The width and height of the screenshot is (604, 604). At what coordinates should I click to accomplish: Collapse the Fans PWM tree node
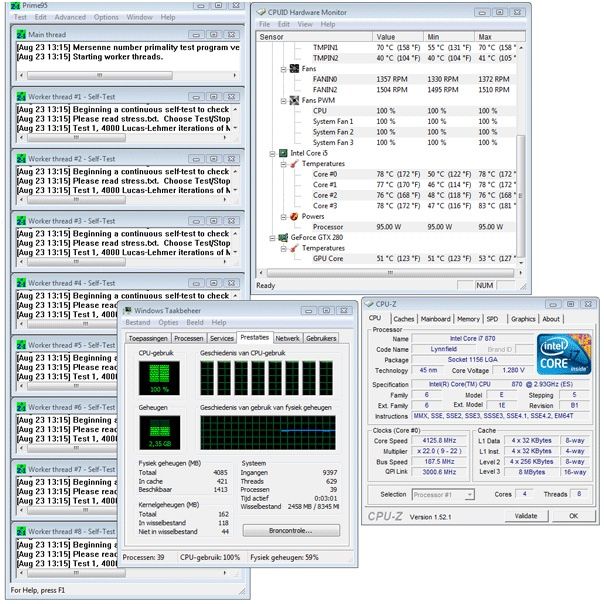[284, 101]
